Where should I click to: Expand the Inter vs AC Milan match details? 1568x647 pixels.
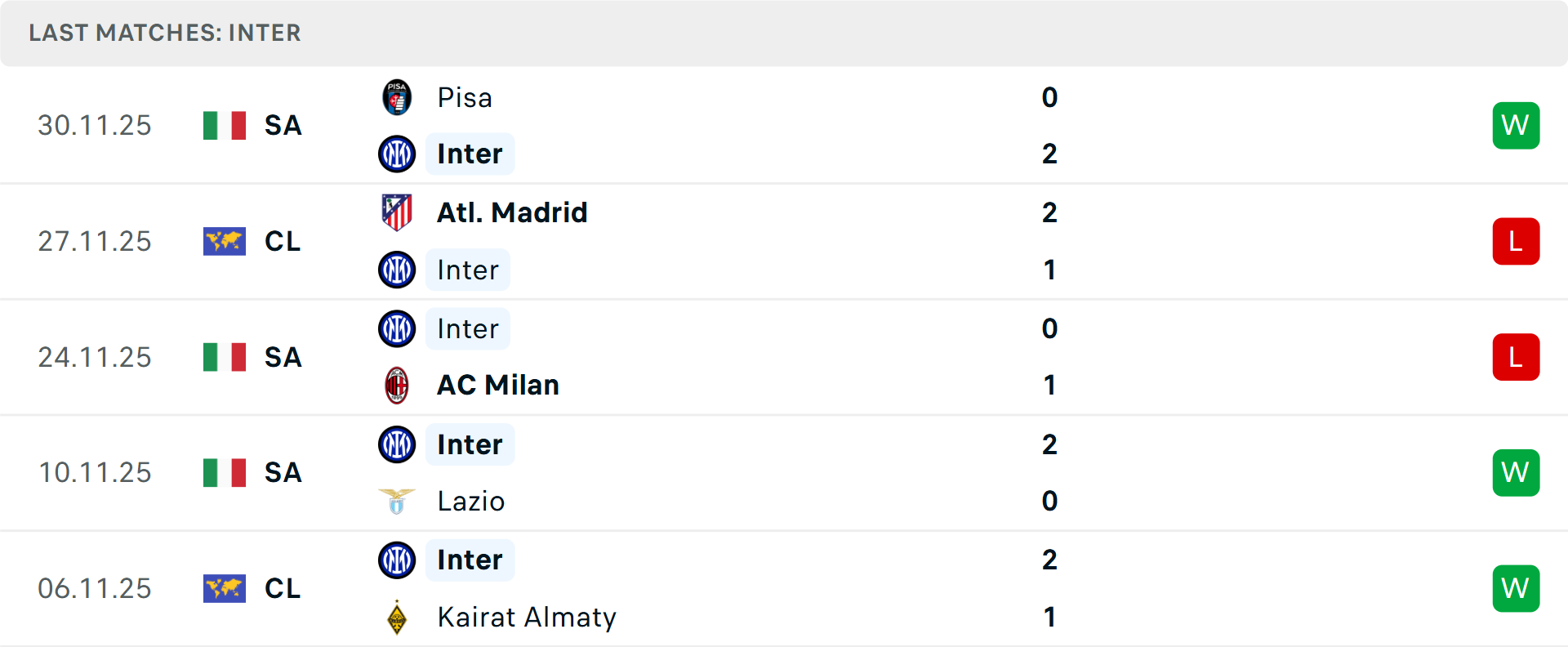click(x=784, y=357)
